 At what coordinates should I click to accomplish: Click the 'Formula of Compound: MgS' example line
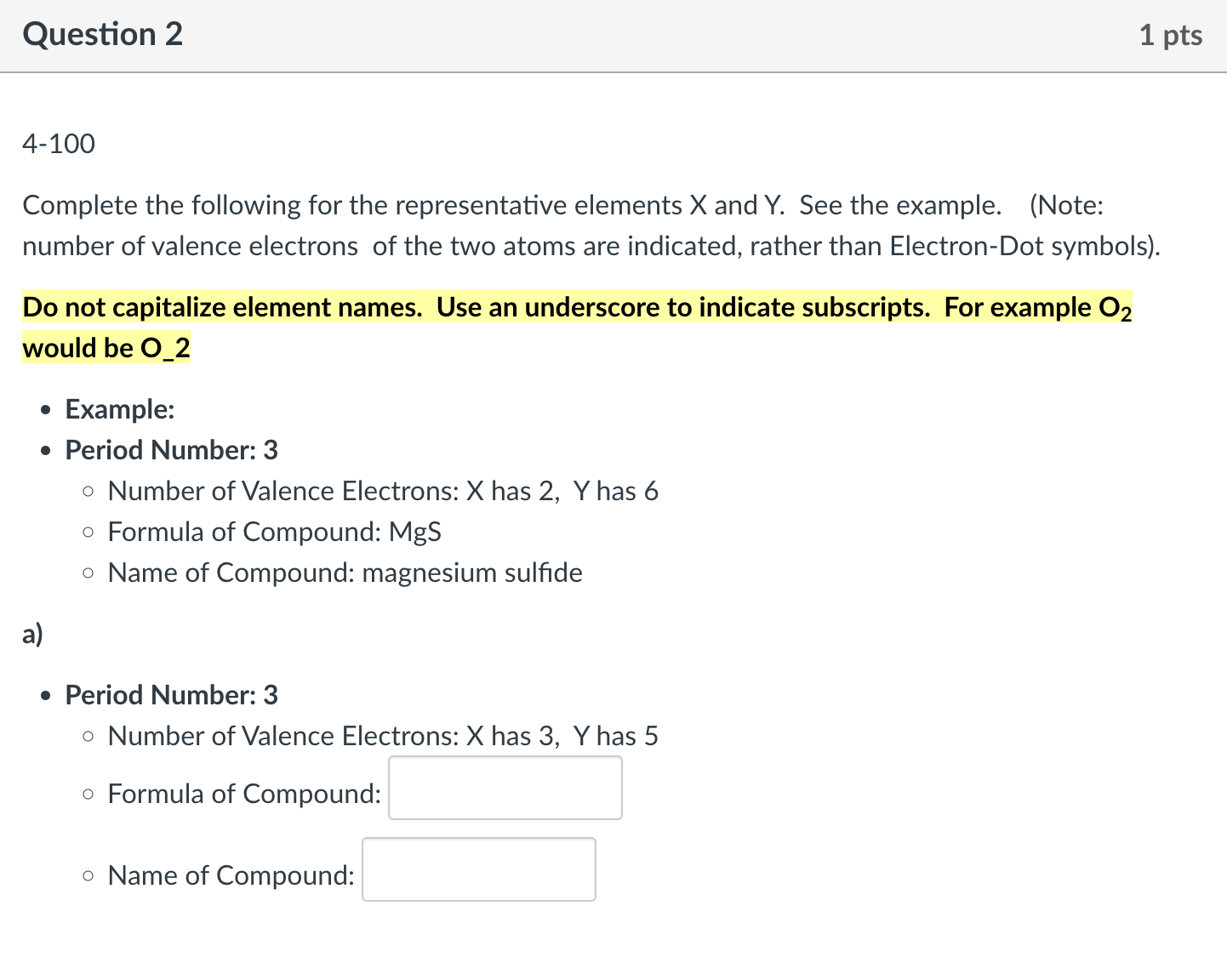(x=275, y=532)
